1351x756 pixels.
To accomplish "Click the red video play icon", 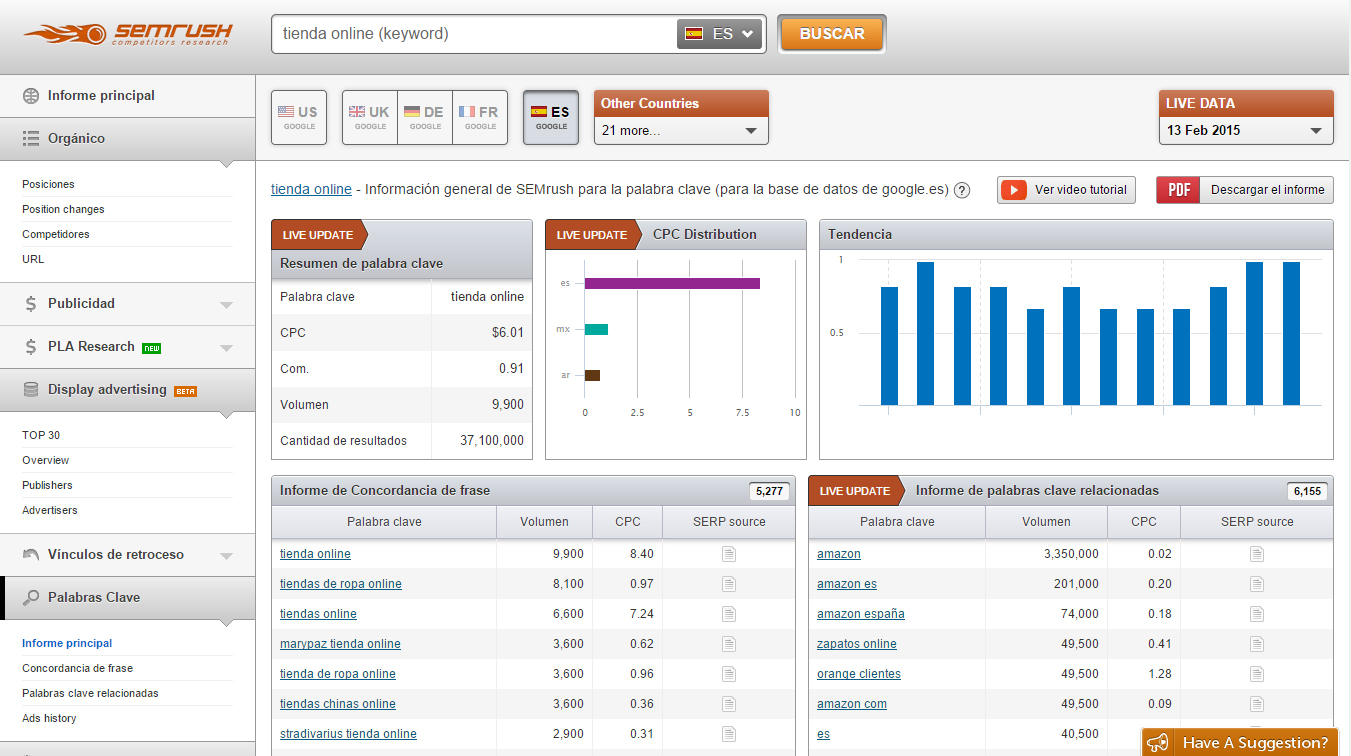I will [1014, 190].
